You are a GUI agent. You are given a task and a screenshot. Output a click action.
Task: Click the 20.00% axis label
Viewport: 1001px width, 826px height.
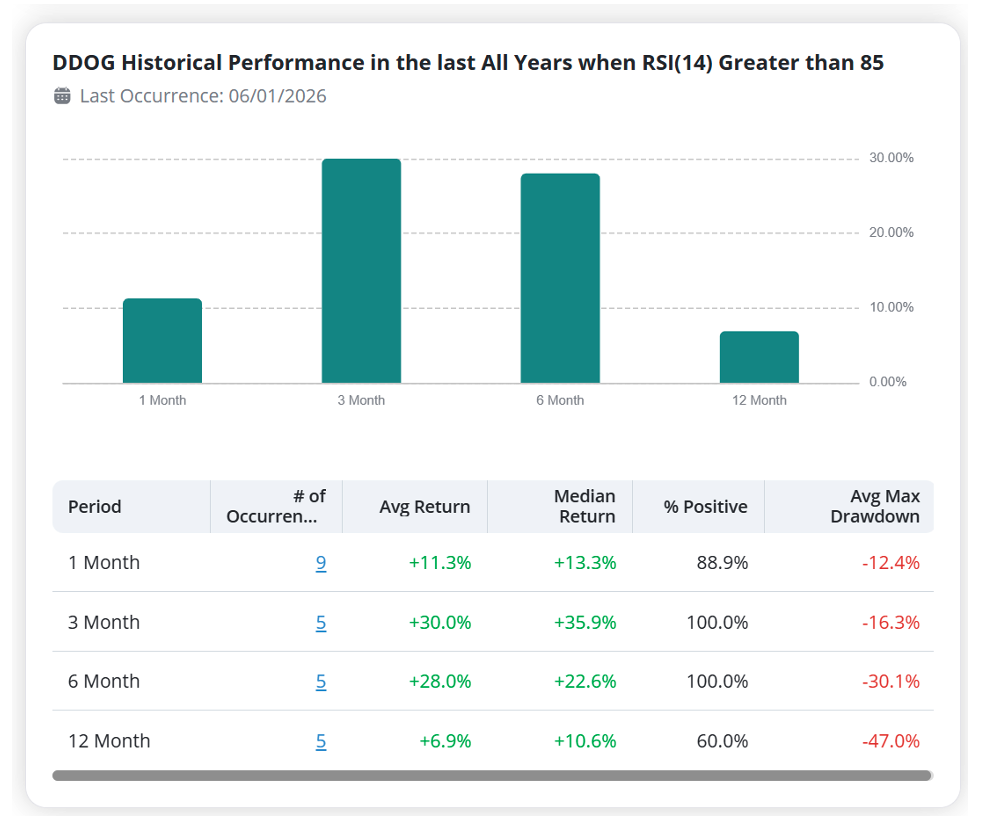[x=891, y=232]
